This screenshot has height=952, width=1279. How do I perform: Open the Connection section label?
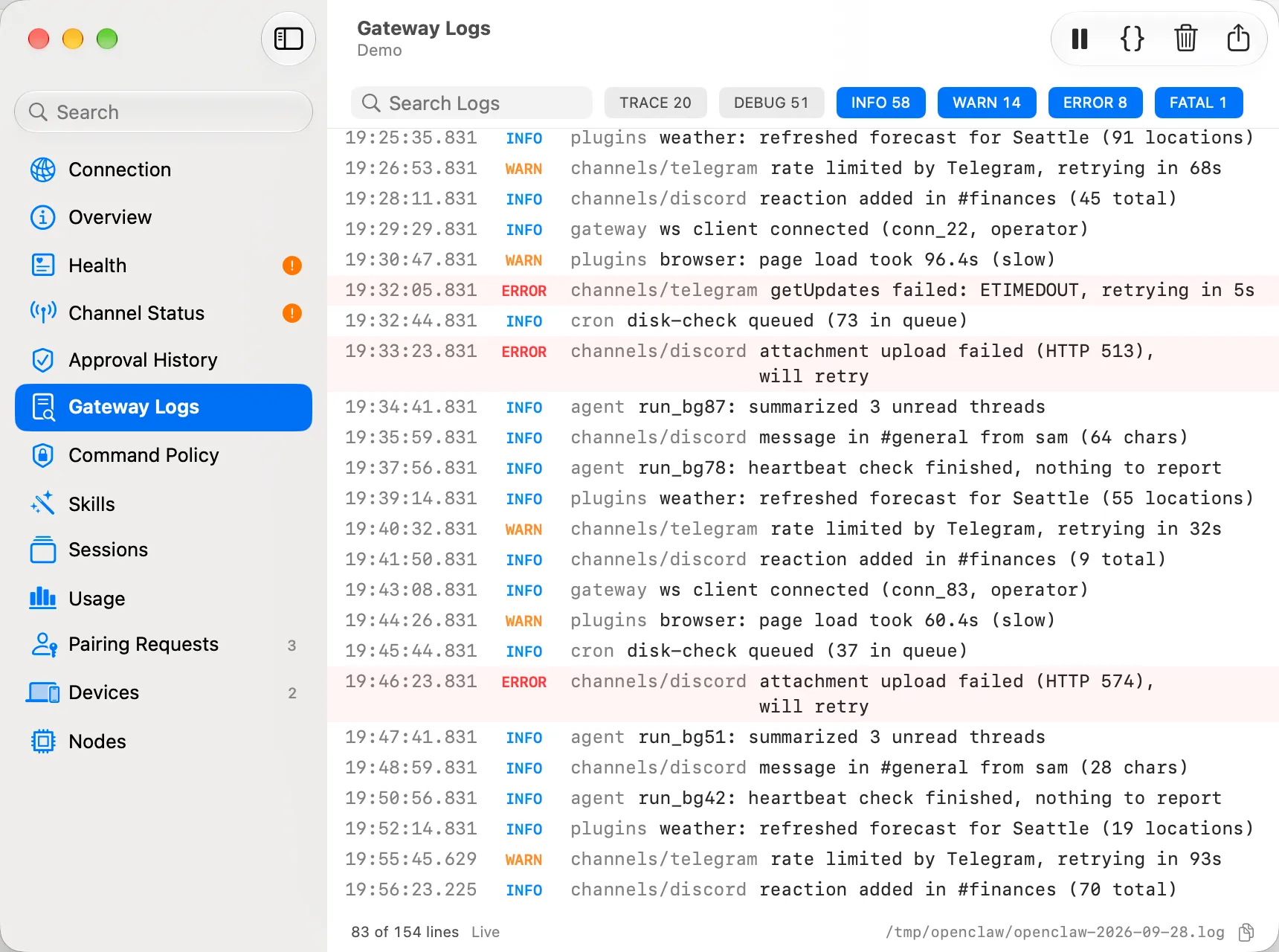click(x=120, y=170)
